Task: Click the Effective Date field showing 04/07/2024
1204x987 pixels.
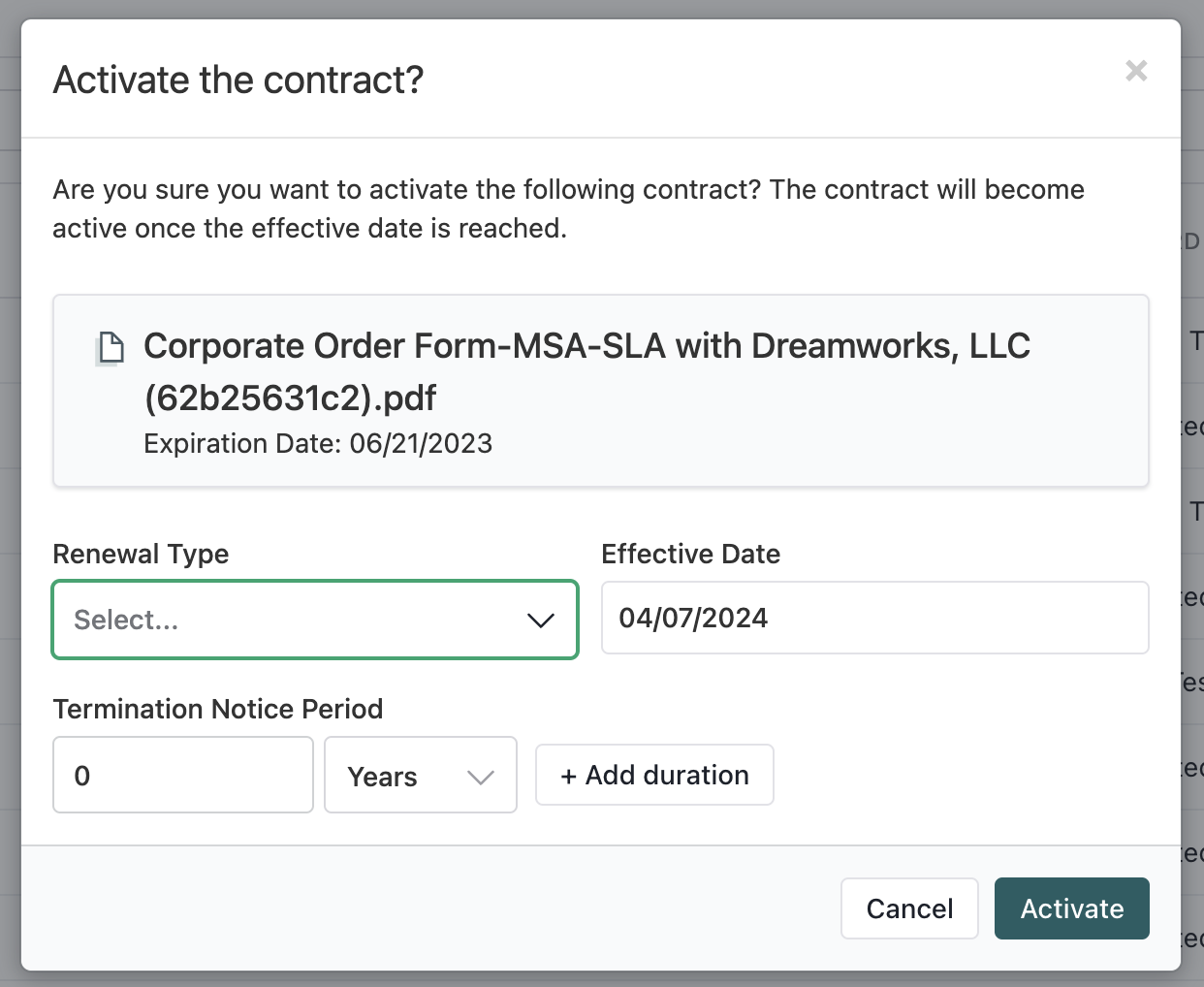Action: tap(875, 618)
